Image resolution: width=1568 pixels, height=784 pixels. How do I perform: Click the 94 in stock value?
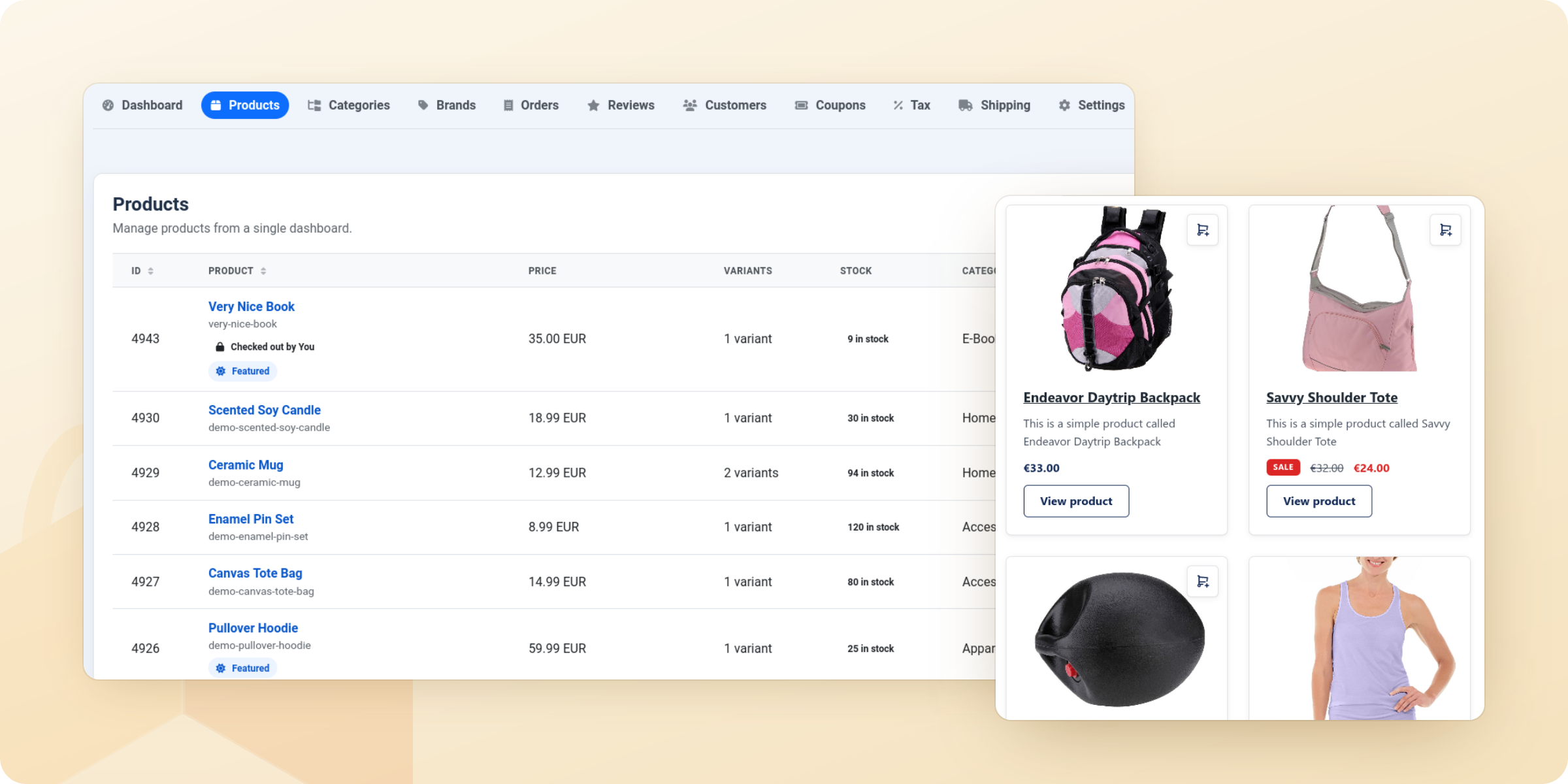(871, 473)
